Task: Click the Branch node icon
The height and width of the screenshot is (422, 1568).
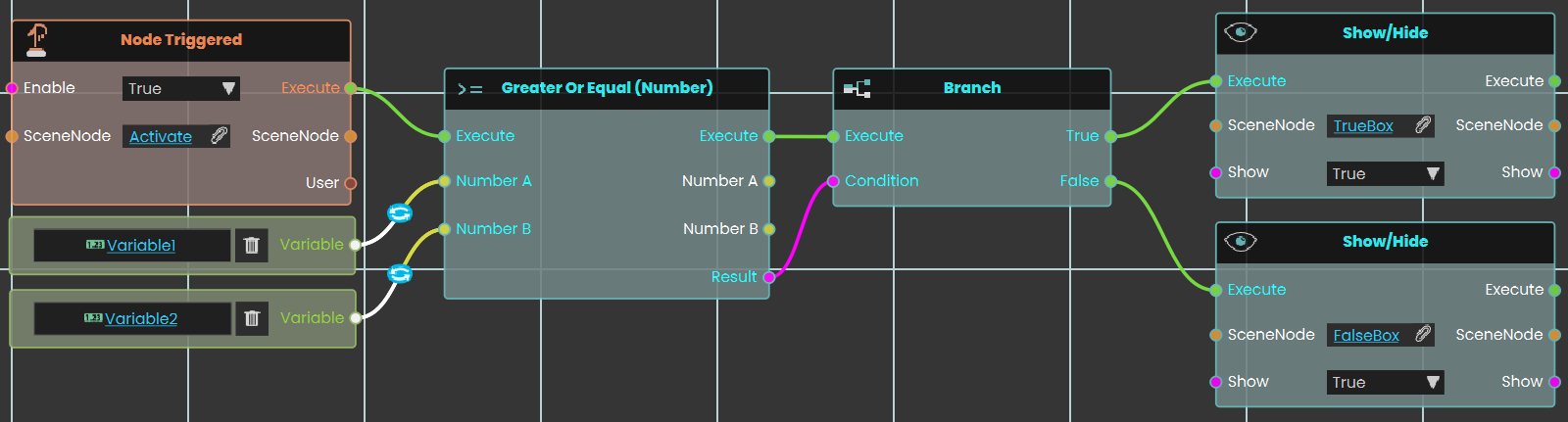Action: pyautogui.click(x=857, y=89)
